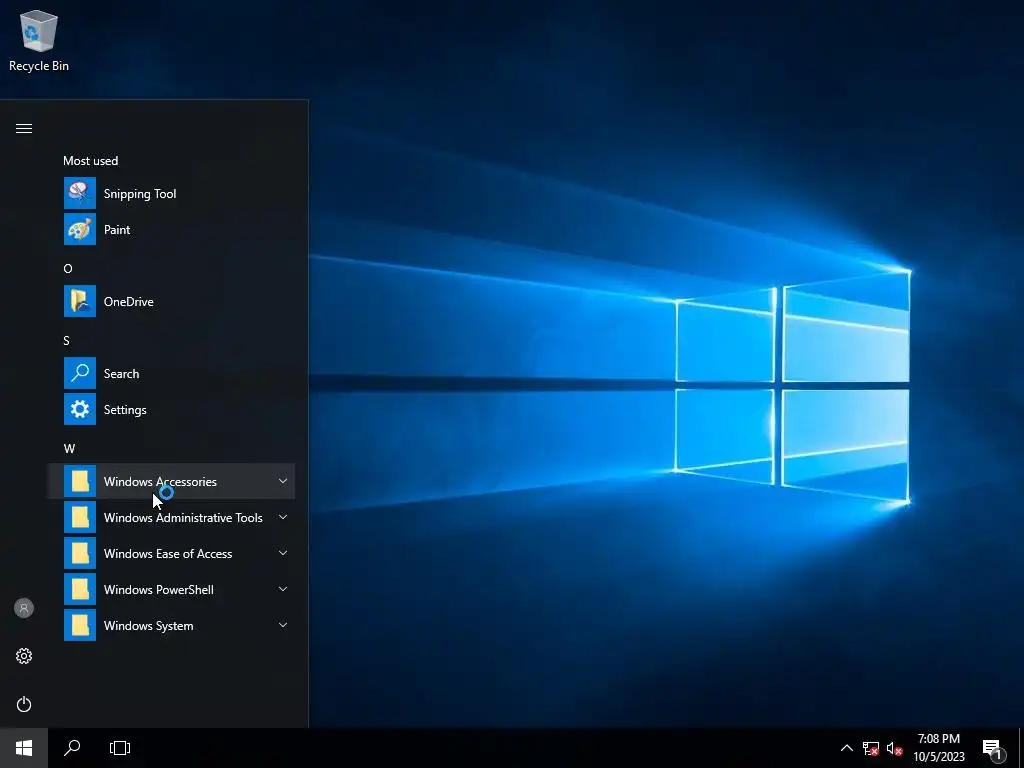Open Task View from the taskbar

point(120,748)
